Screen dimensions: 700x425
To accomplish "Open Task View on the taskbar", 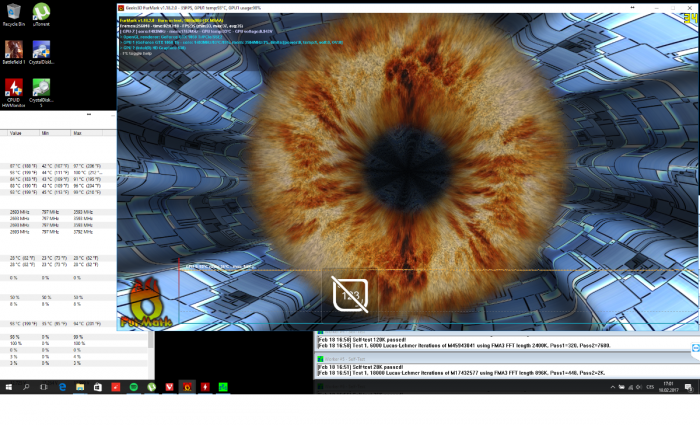I will [x=44, y=386].
